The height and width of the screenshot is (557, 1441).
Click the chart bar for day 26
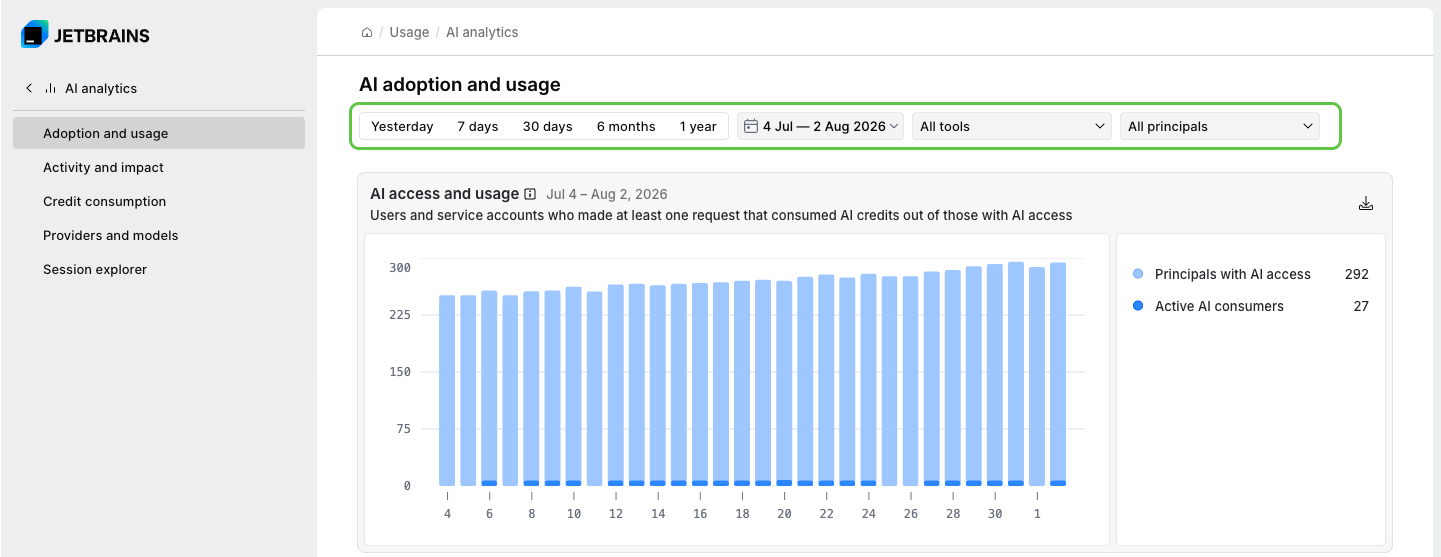pyautogui.click(x=911, y=381)
